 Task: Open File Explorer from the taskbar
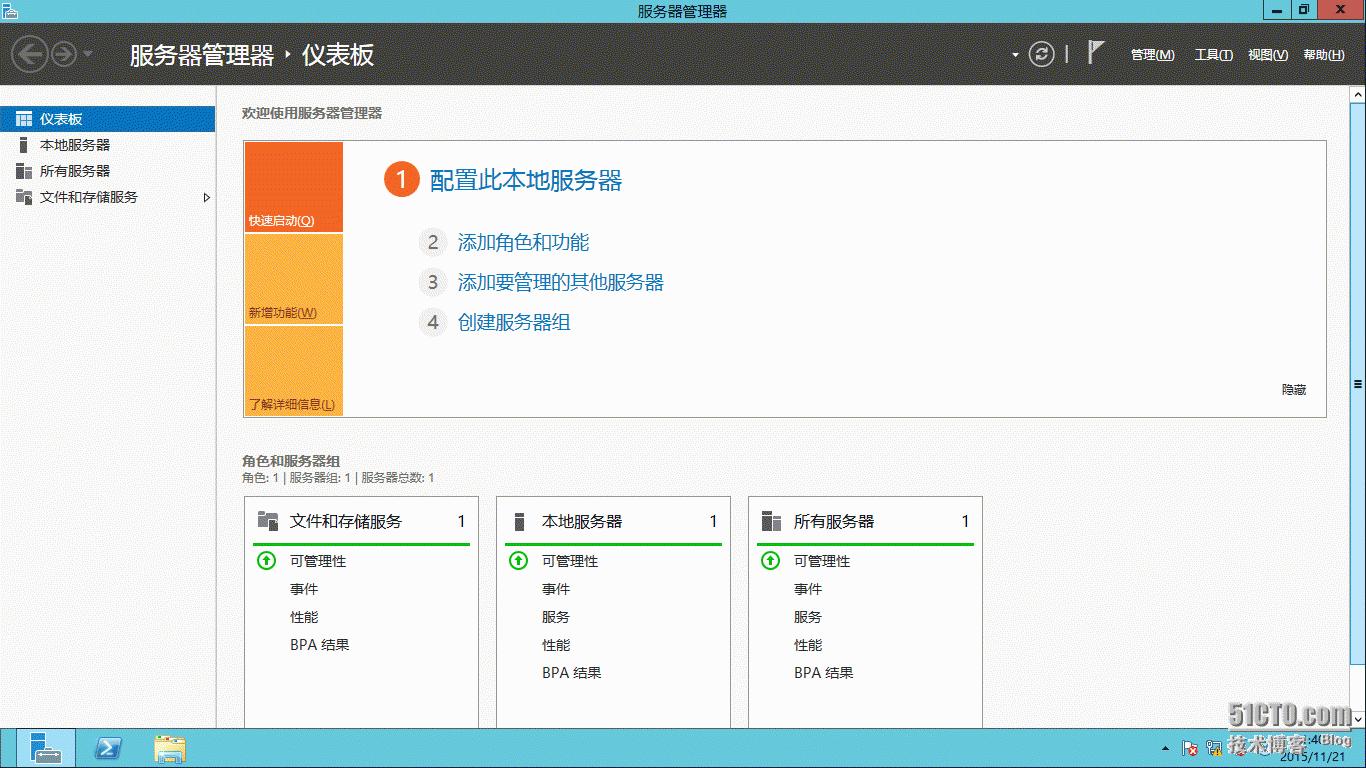click(x=170, y=748)
